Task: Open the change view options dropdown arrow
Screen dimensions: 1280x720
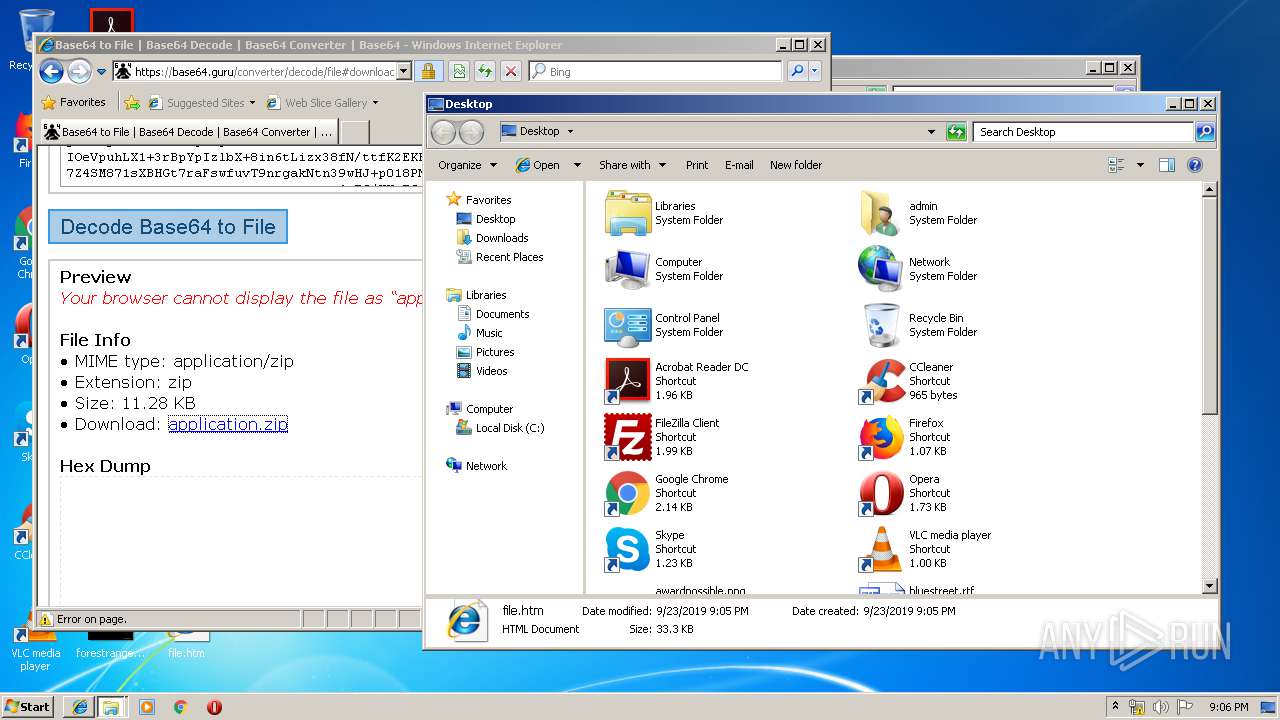Action: point(1140,165)
